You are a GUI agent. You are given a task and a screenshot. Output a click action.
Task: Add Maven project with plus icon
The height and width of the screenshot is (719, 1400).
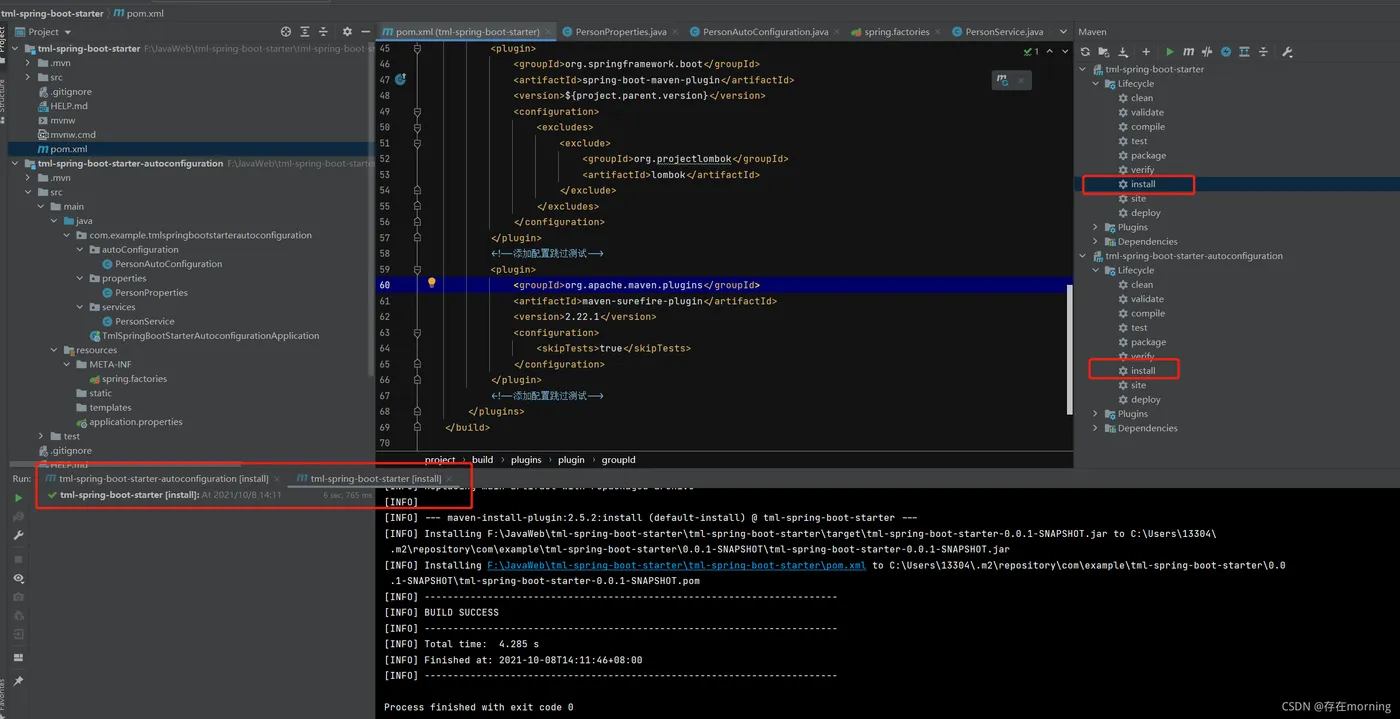coord(1146,52)
